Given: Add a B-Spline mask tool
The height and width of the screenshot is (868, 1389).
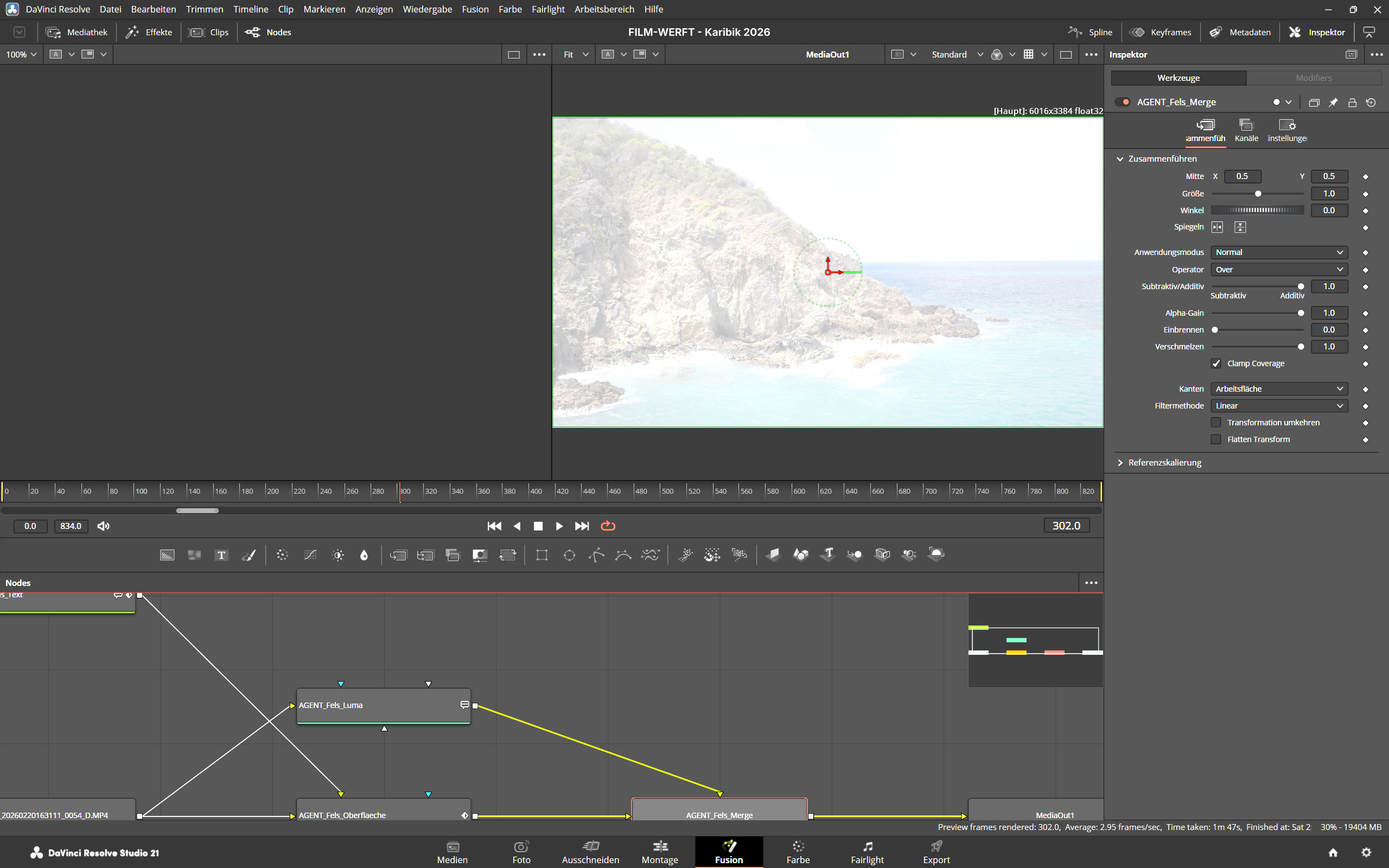Looking at the screenshot, I should [x=623, y=555].
